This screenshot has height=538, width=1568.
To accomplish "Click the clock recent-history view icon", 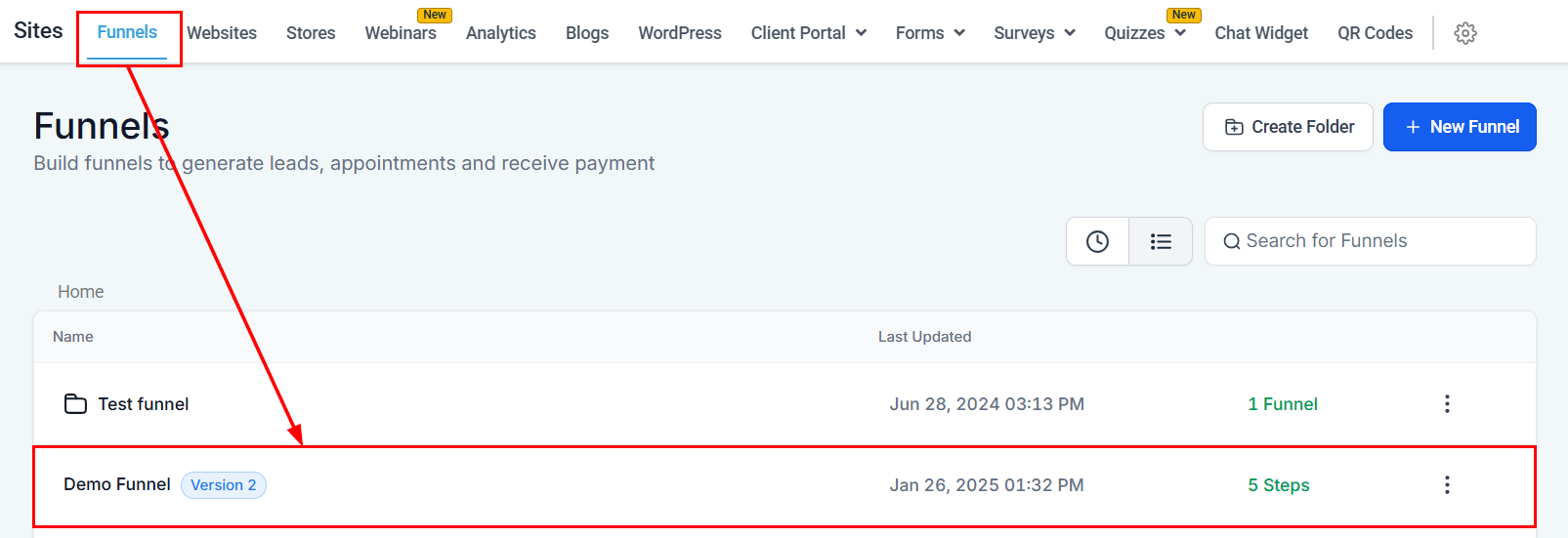I will pyautogui.click(x=1097, y=241).
